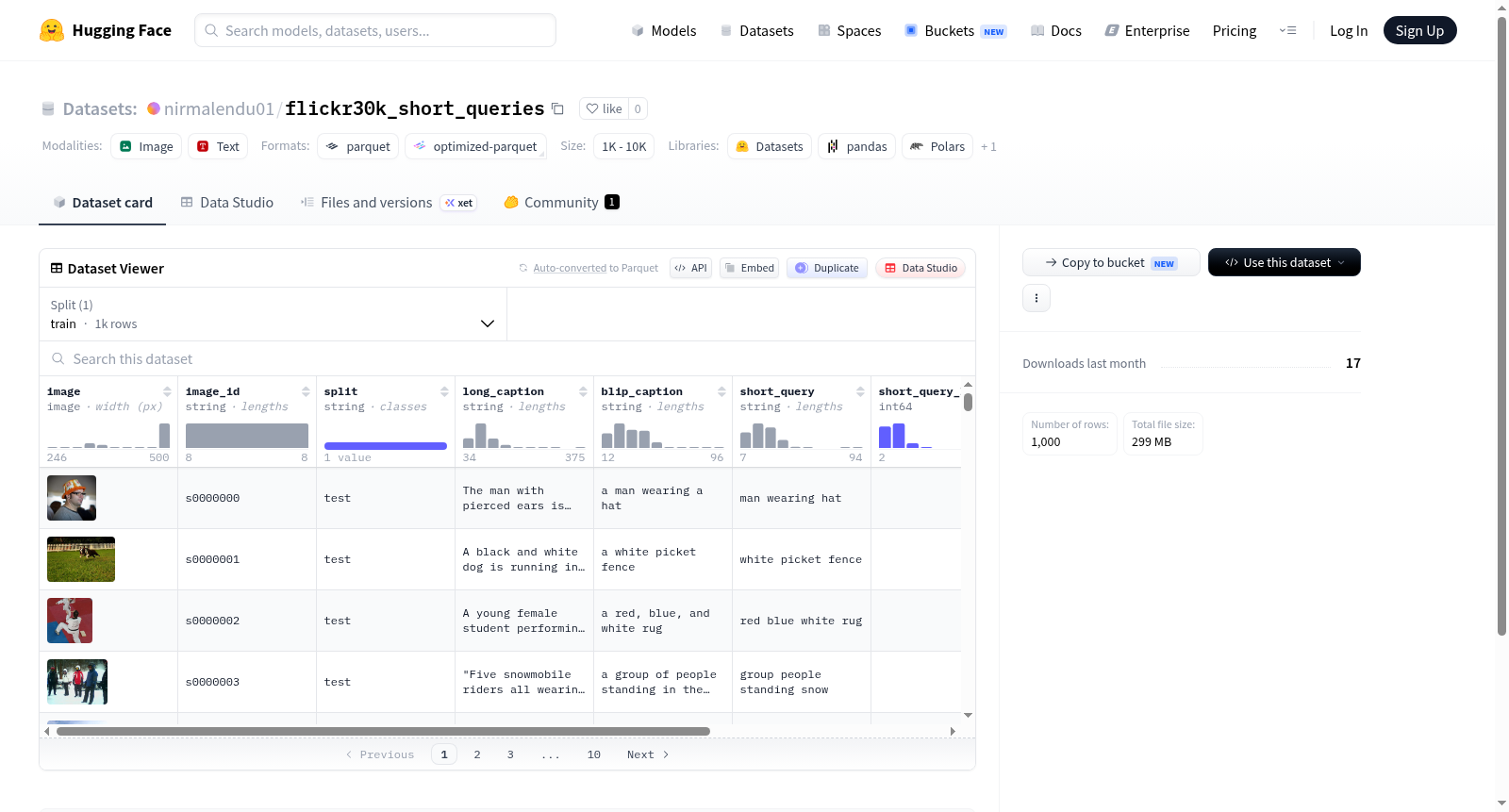Screen dimensions: 1509x812
Task: Open the thumbnail for row s0000001
Action: coord(81,559)
